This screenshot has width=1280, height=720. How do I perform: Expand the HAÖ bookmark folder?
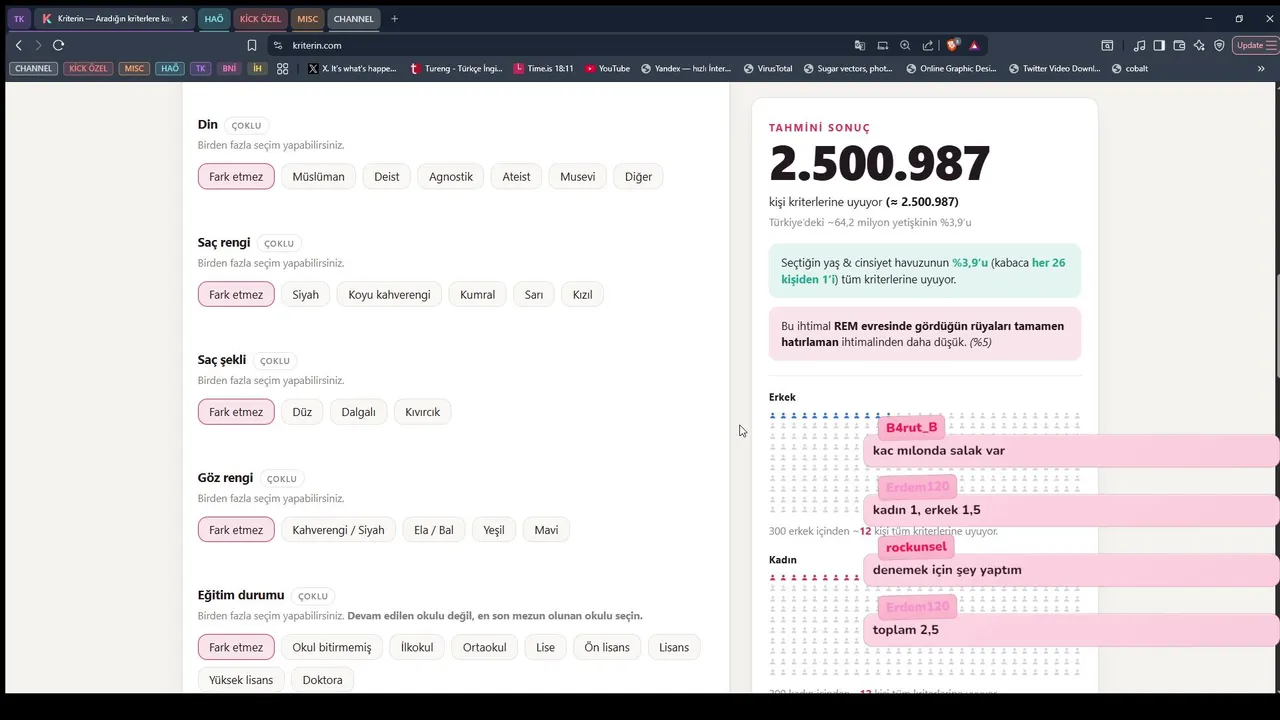[170, 69]
